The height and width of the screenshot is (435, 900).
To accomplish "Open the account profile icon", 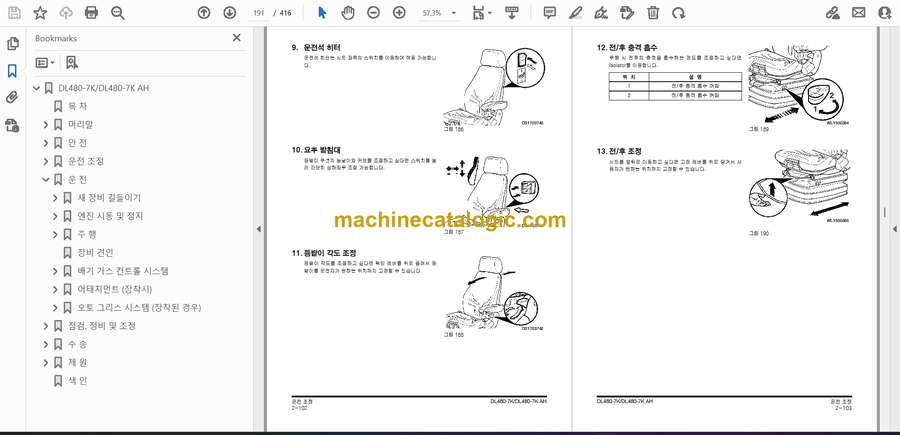I will pyautogui.click(x=885, y=13).
